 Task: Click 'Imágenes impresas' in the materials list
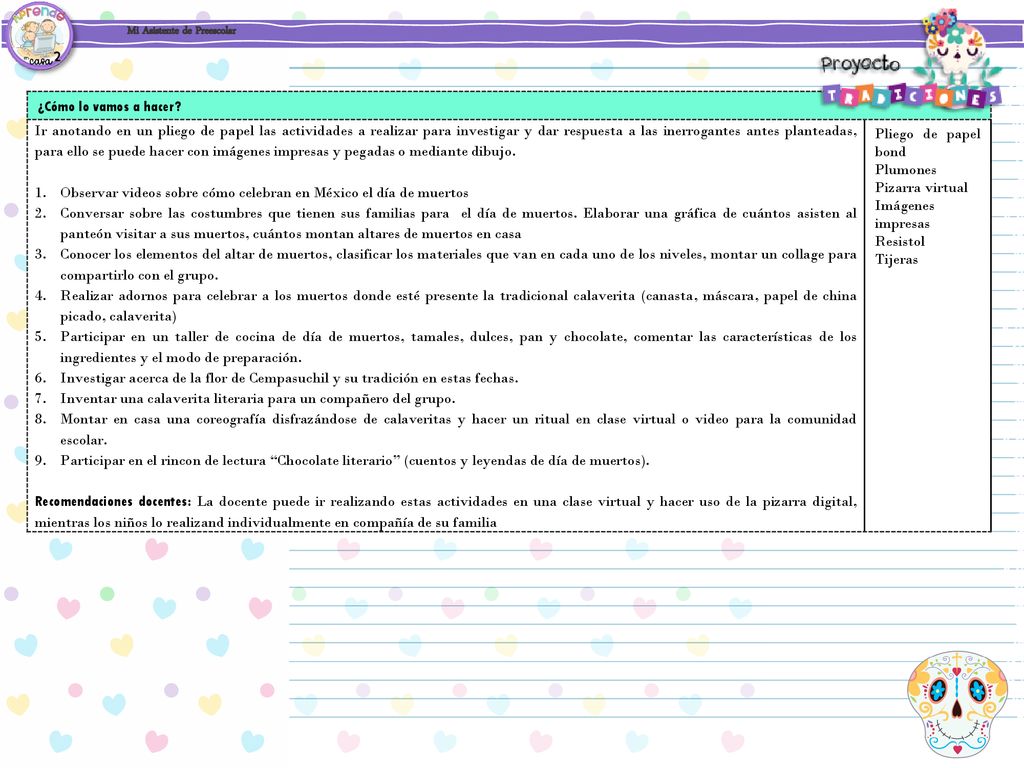click(904, 214)
